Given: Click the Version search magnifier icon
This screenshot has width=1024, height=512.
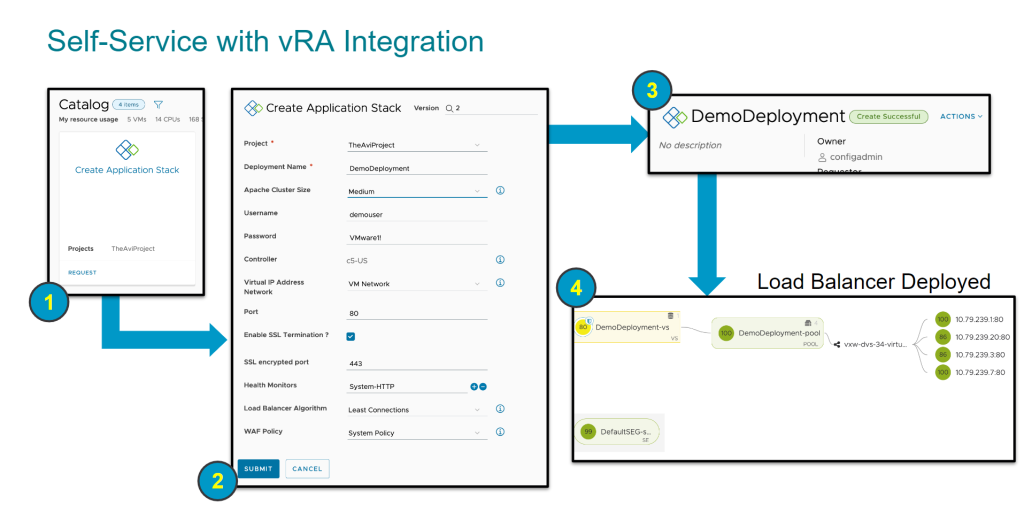Looking at the screenshot, I should [449, 108].
